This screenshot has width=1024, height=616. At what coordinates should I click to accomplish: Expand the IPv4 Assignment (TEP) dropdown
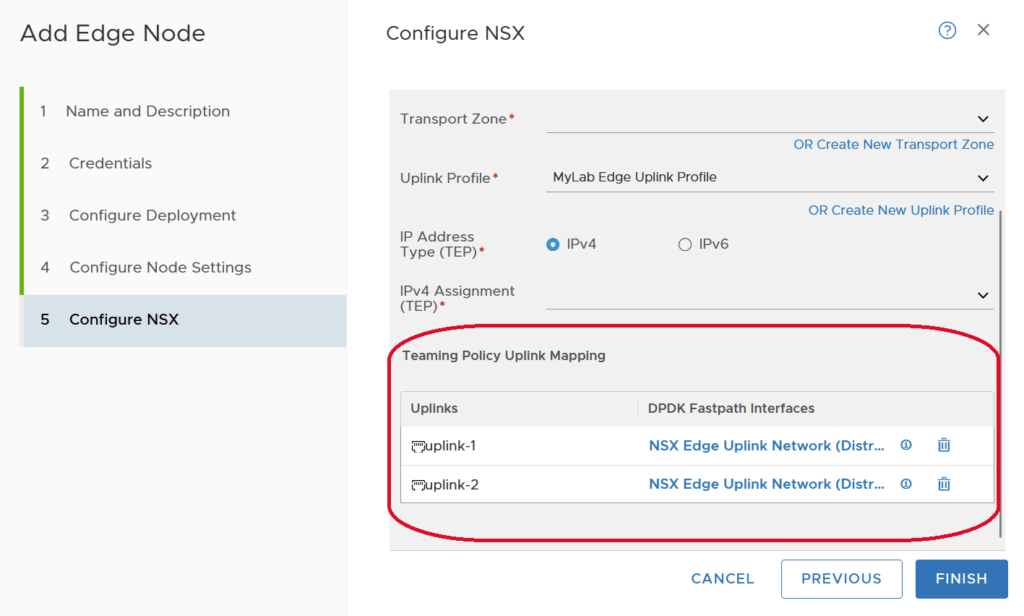tap(983, 296)
